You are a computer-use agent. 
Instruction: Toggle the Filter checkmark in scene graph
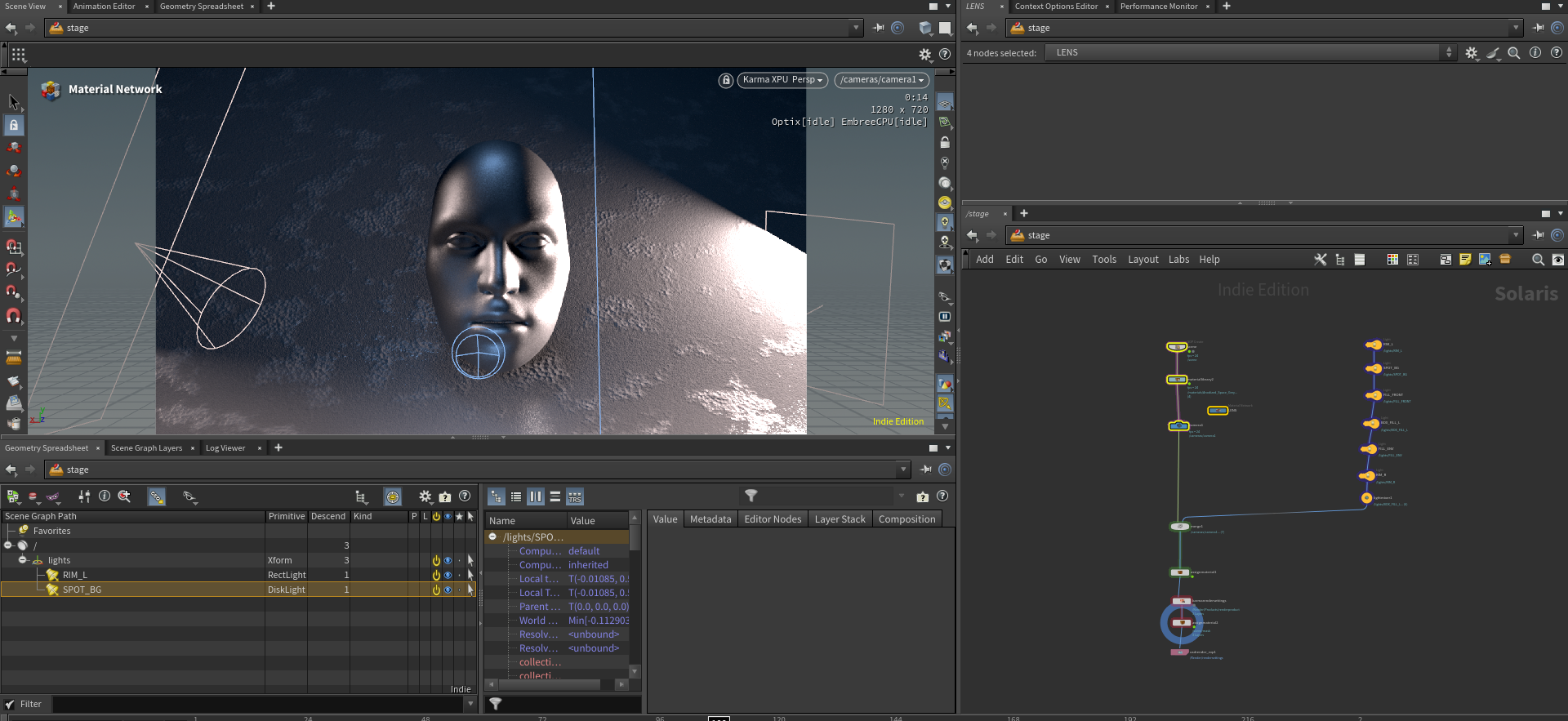pyautogui.click(x=10, y=704)
